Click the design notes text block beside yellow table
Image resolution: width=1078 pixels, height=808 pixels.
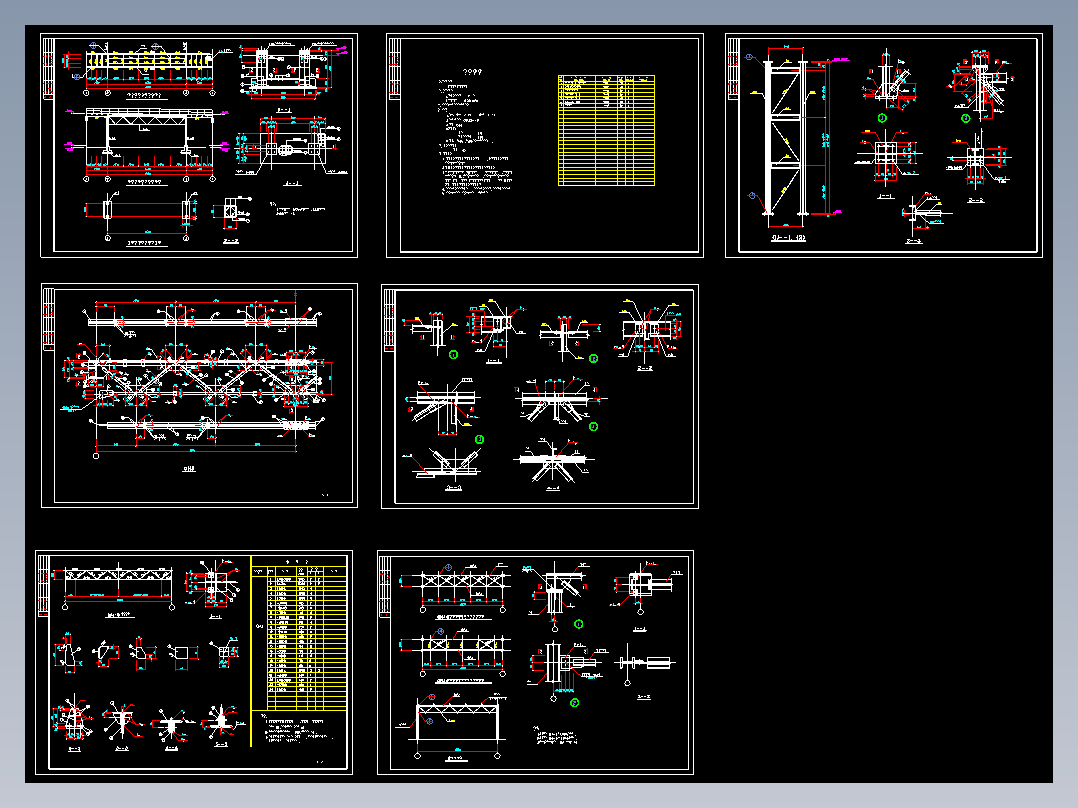(474, 133)
